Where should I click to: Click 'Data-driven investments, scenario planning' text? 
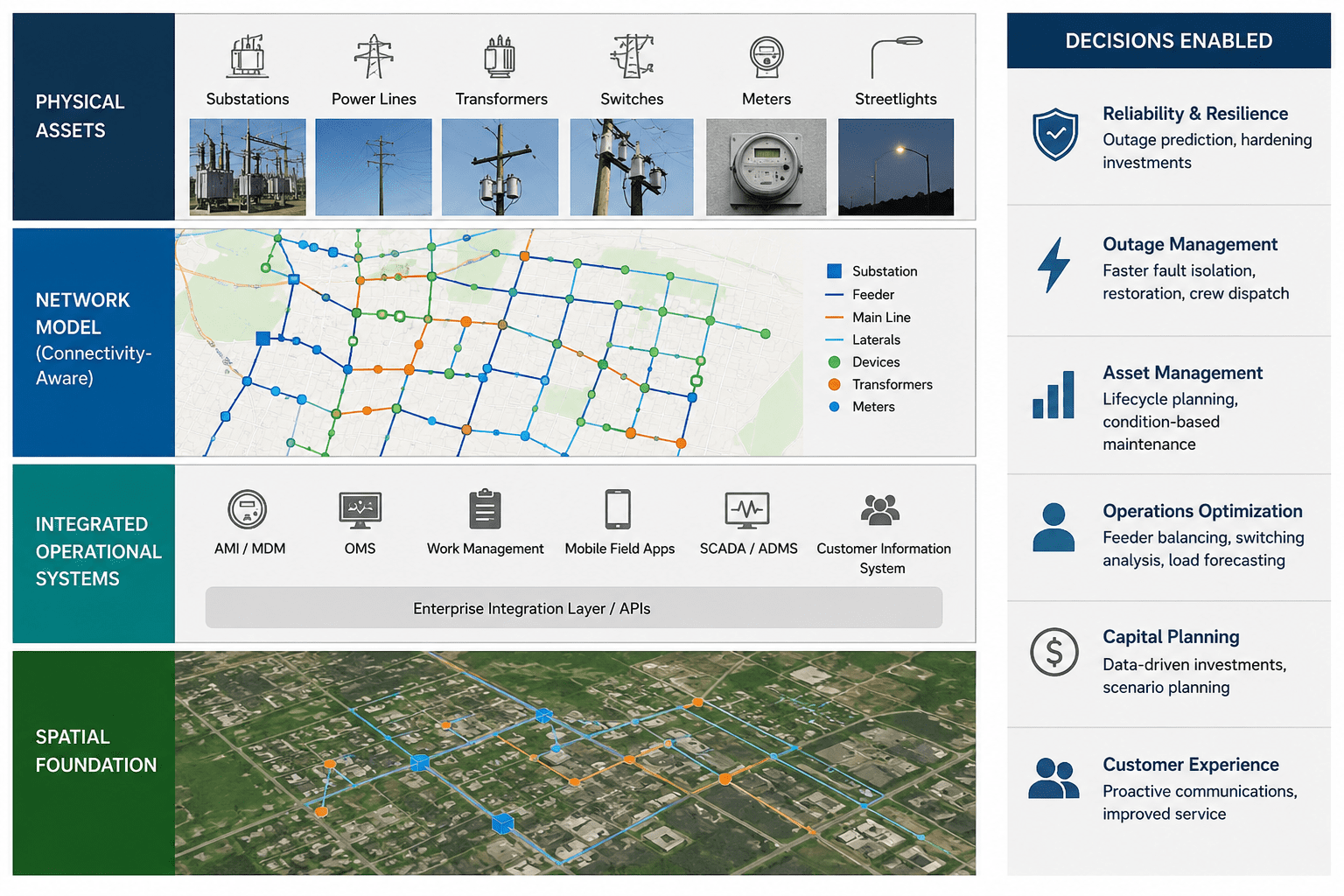pos(1194,675)
